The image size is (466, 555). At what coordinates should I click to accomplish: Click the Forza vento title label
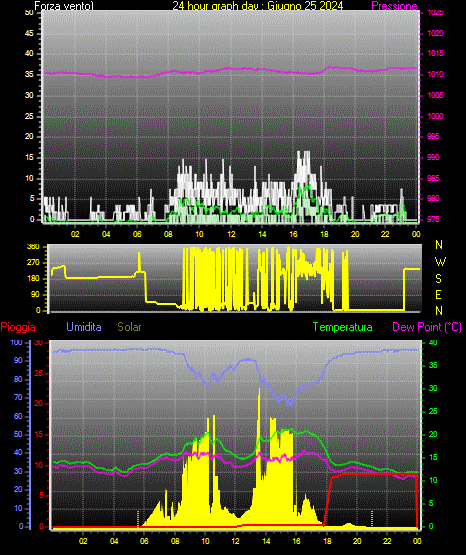pos(64,6)
